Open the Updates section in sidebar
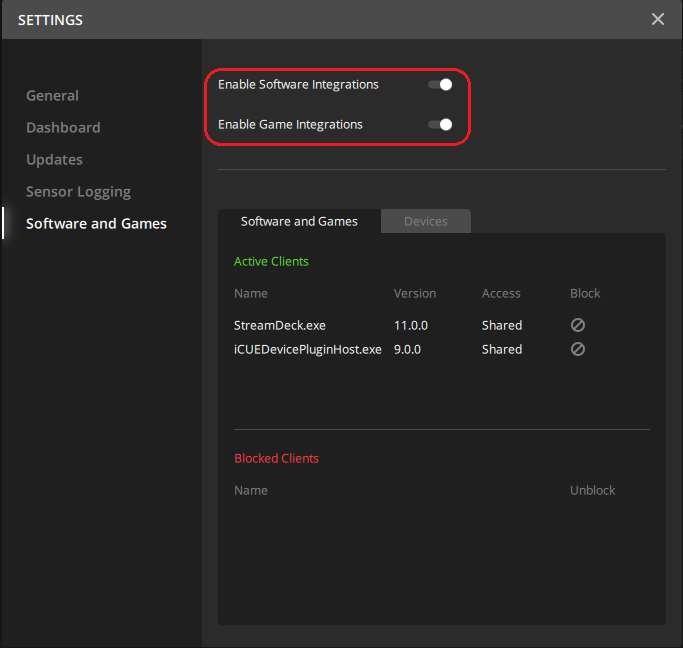683x648 pixels. (x=54, y=160)
